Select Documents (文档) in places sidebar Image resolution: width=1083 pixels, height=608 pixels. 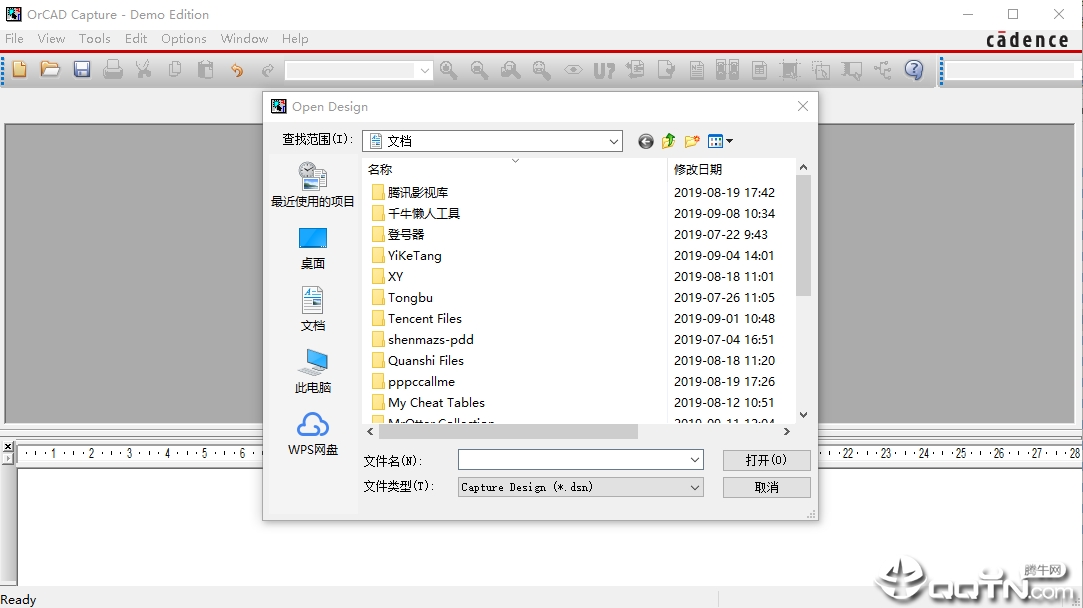312,310
